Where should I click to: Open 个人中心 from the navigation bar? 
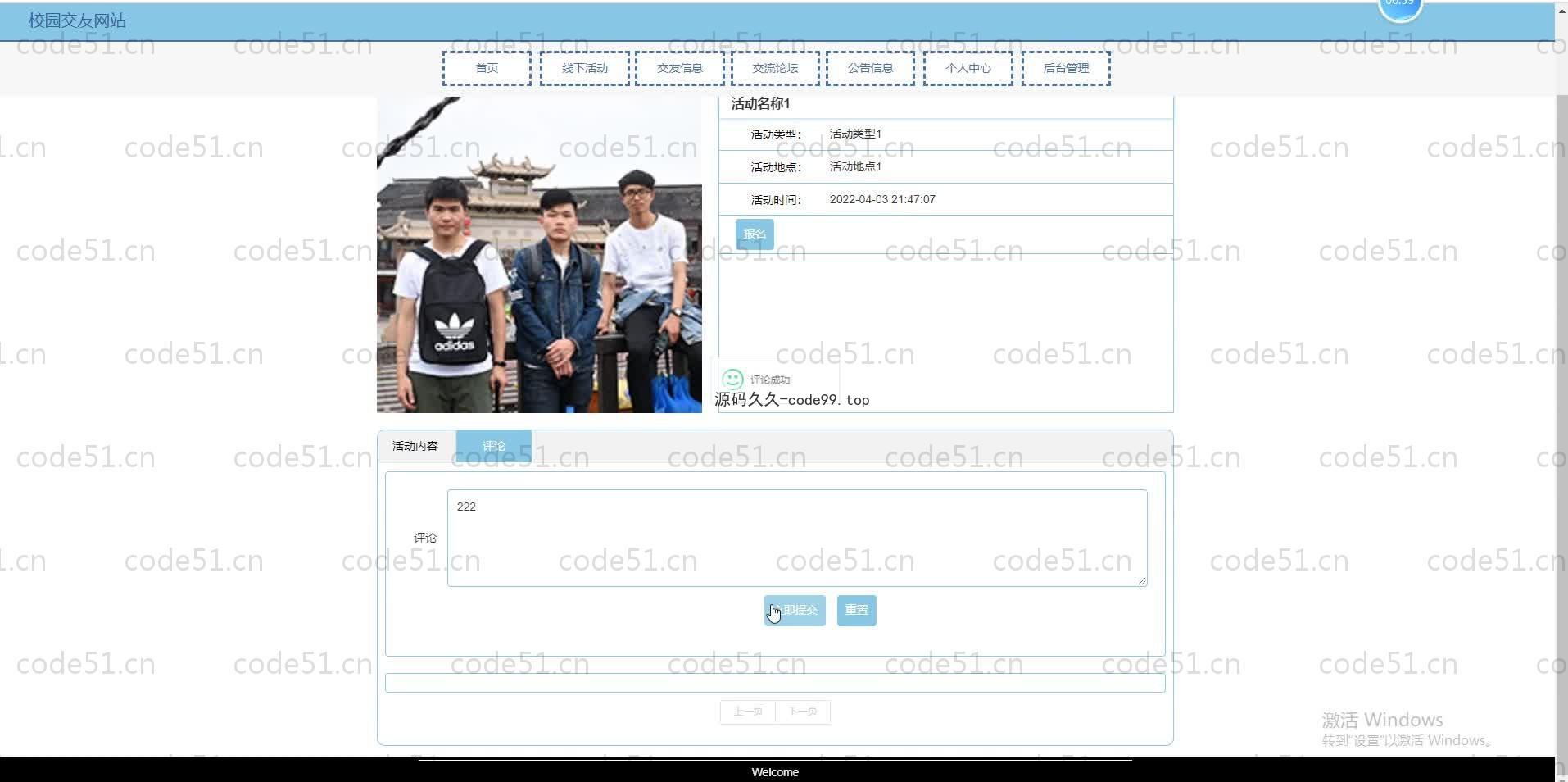[x=968, y=69]
